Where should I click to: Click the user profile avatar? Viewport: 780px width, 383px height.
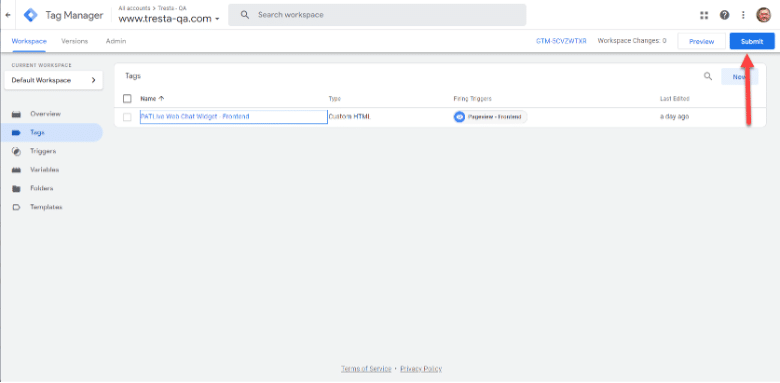point(763,15)
